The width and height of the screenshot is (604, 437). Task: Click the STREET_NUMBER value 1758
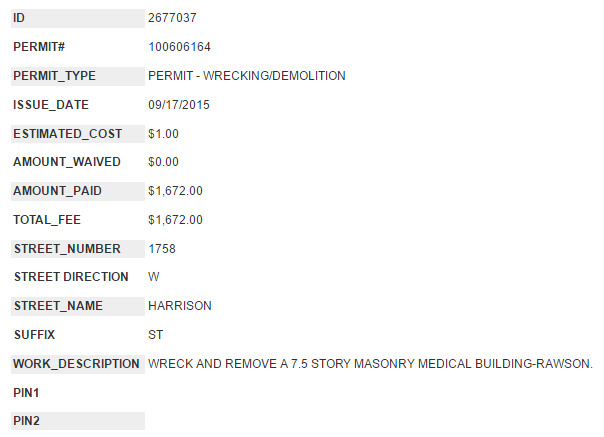(162, 249)
